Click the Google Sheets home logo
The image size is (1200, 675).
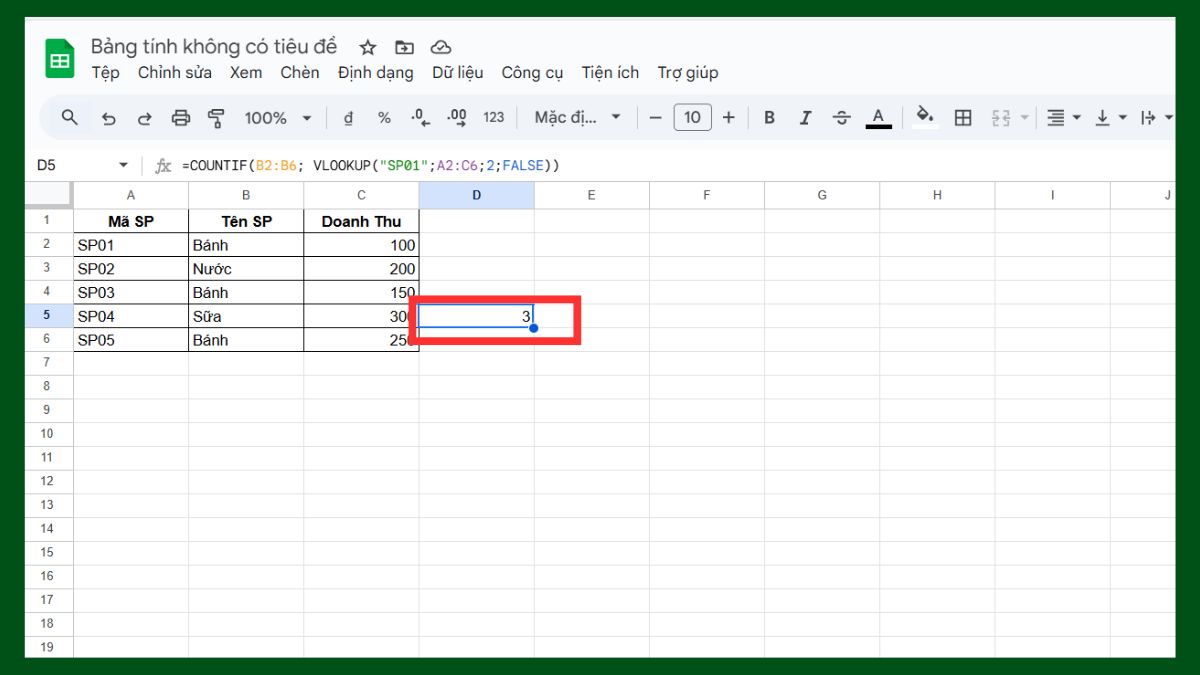60,59
